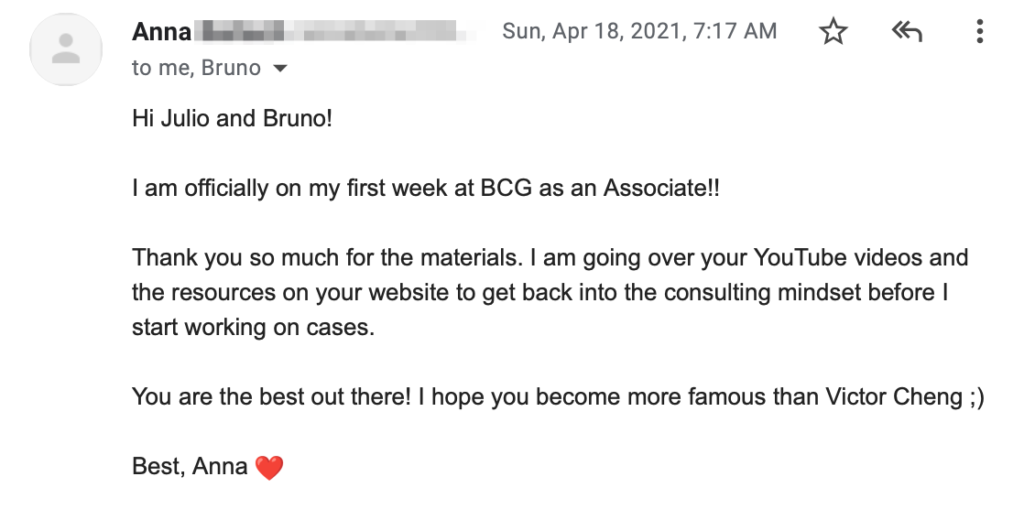Screen dimensions: 1024x509
Task: Open the three-dot More options menu
Action: [980, 31]
